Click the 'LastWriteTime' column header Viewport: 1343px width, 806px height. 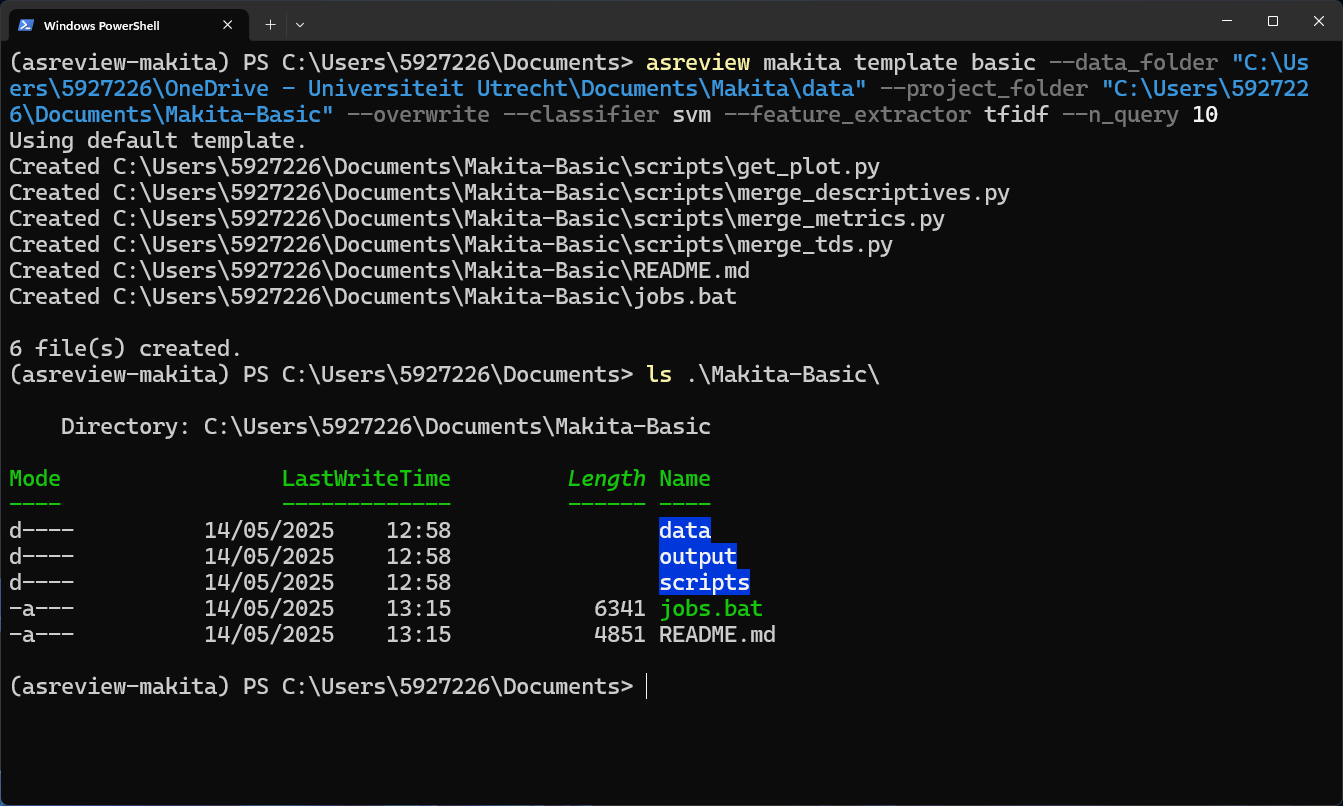click(x=366, y=478)
